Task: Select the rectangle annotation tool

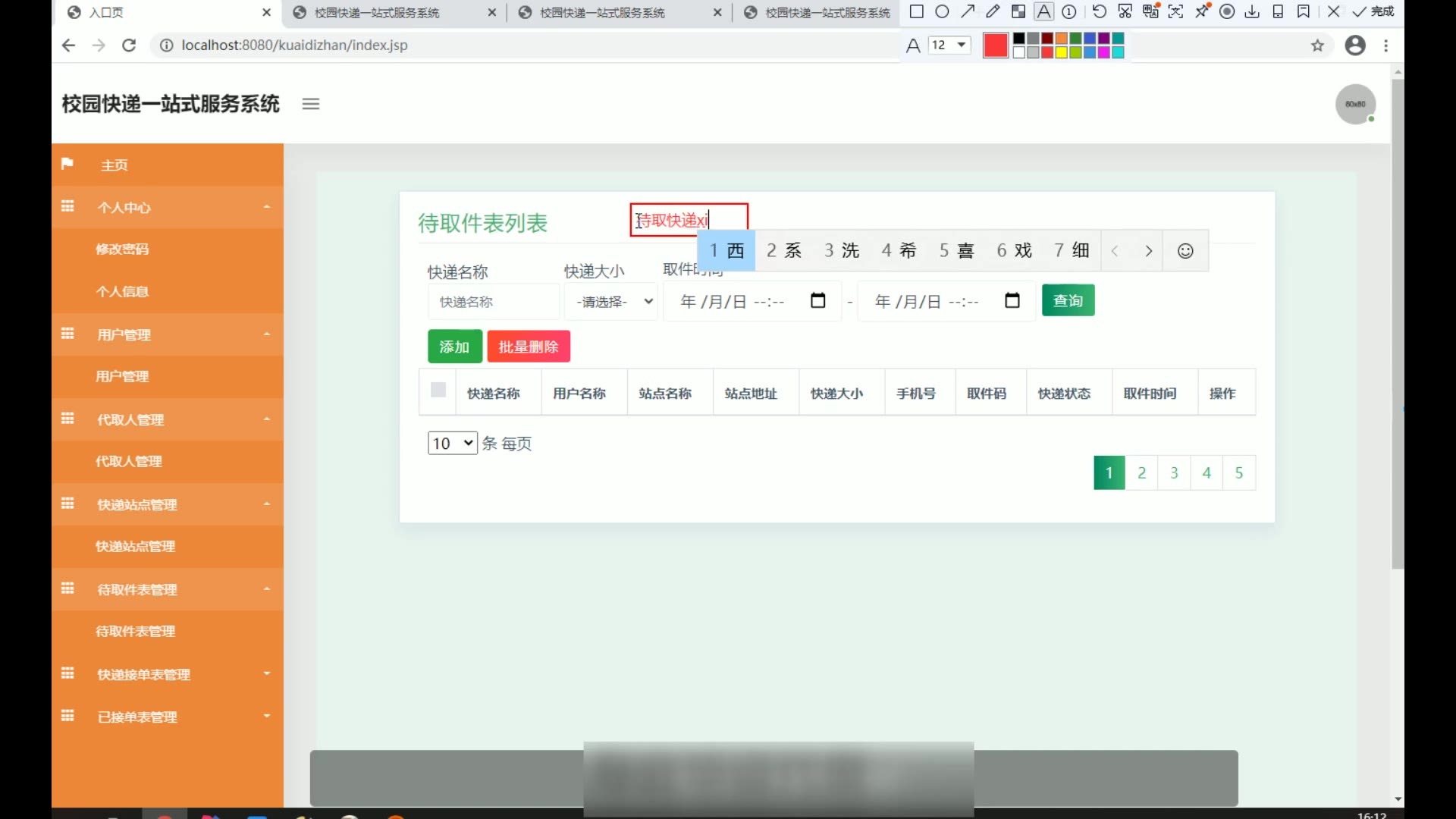Action: click(916, 11)
